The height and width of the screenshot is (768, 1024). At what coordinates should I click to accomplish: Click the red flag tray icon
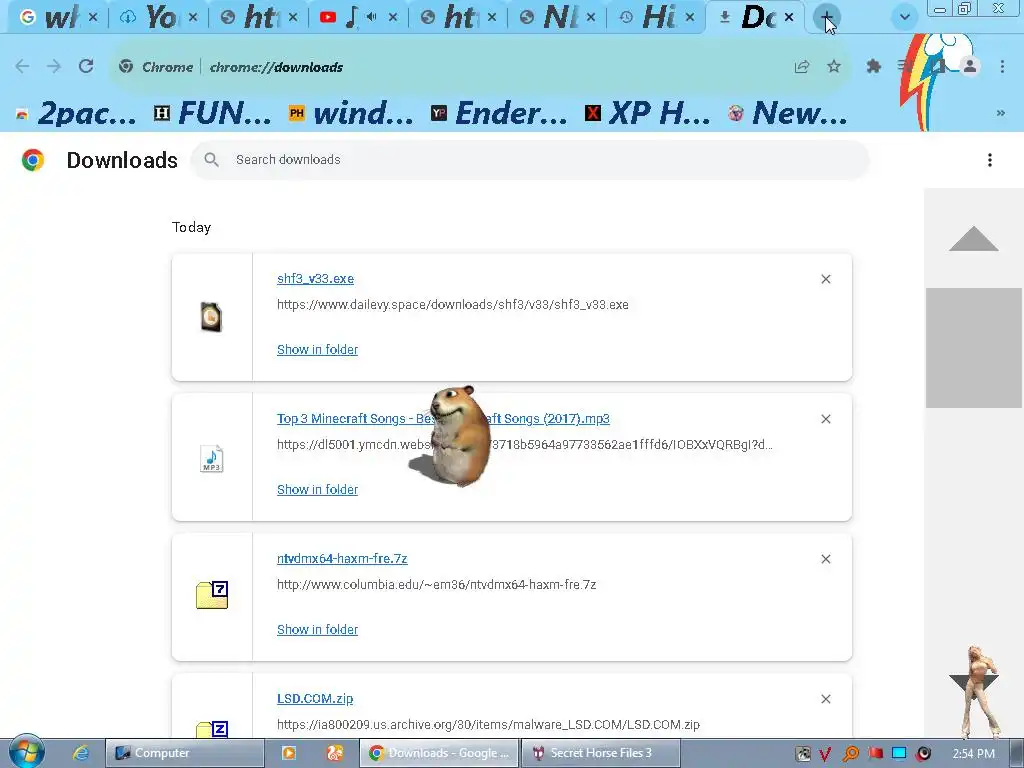click(875, 753)
